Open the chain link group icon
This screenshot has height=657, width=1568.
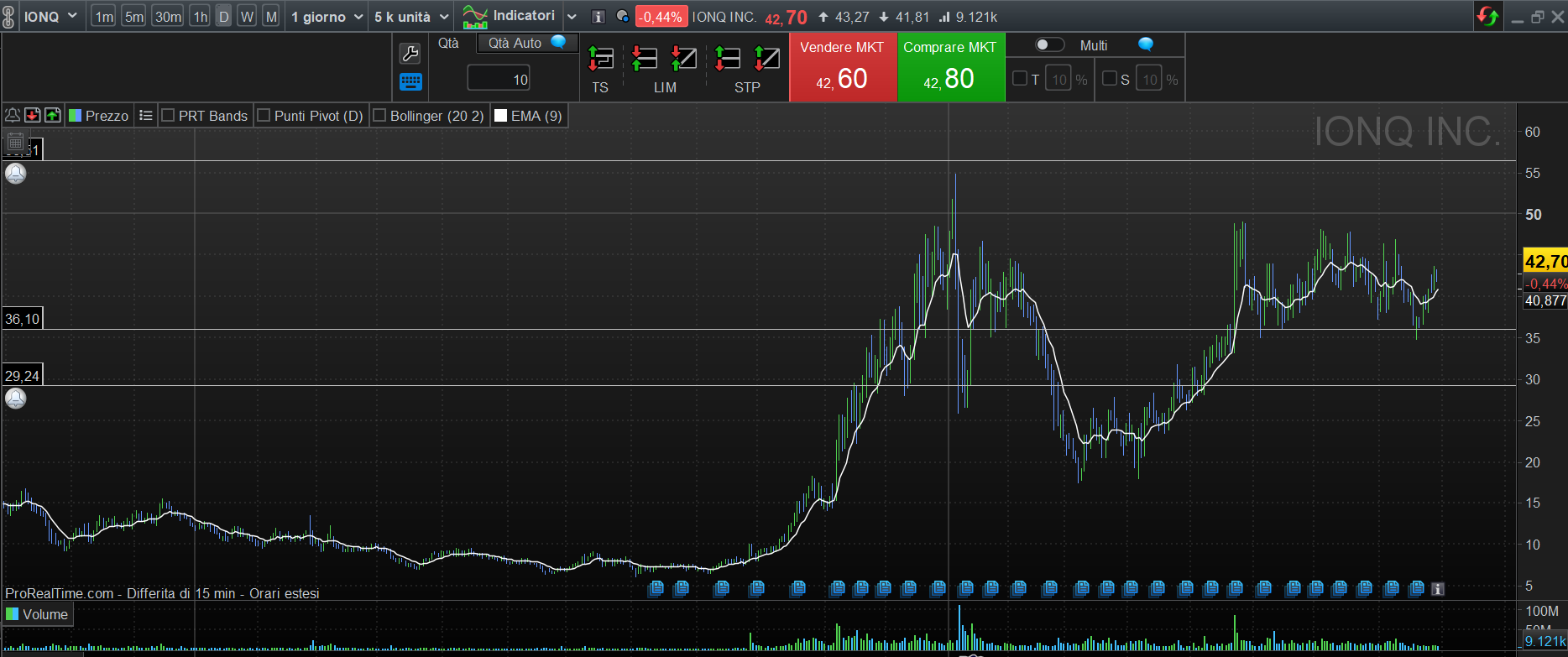tap(9, 17)
